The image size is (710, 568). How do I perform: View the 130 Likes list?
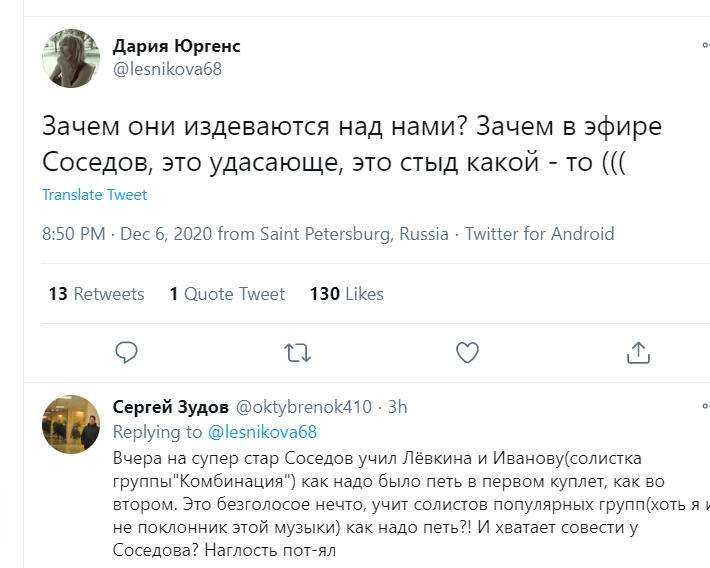tap(346, 294)
